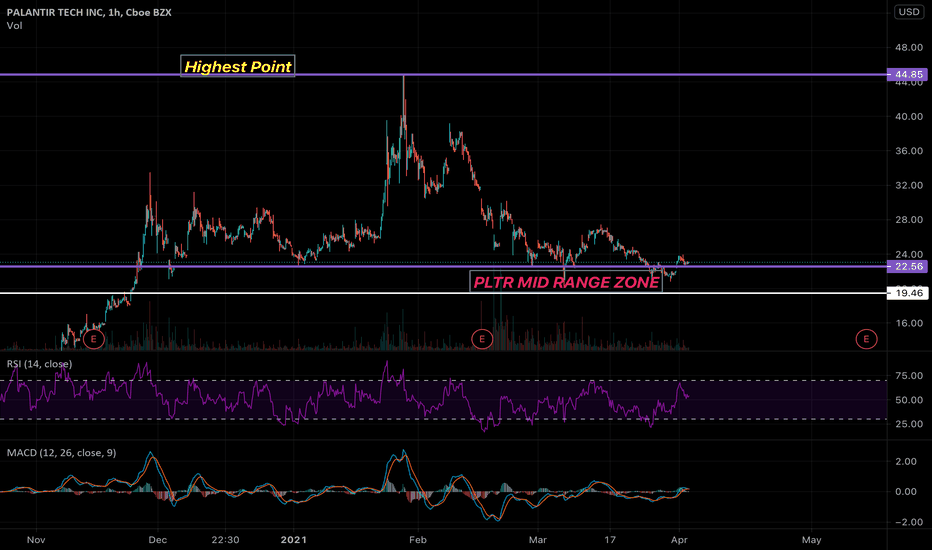Click the MACD (12, 26, close, 9) label

(61, 453)
